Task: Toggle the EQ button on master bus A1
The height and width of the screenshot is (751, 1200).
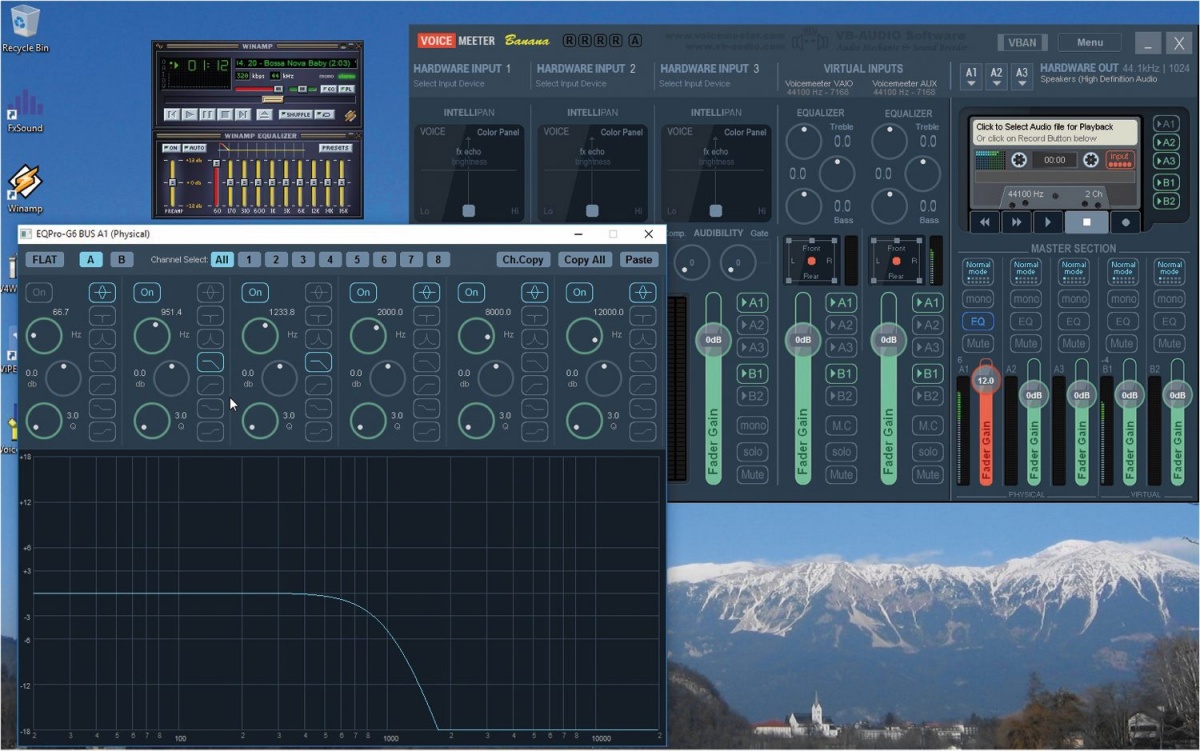Action: pyautogui.click(x=978, y=322)
